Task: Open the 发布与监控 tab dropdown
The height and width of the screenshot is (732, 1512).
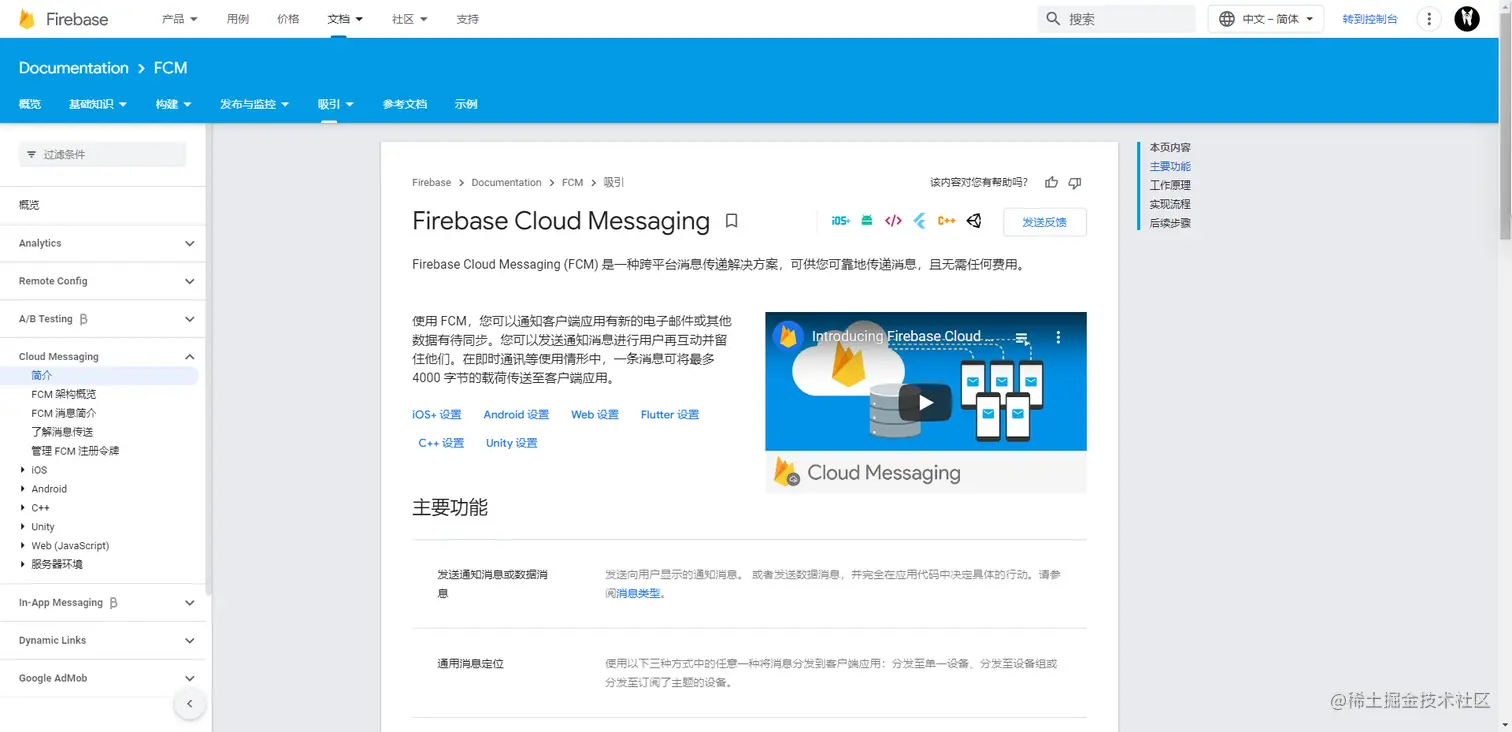Action: click(x=255, y=104)
